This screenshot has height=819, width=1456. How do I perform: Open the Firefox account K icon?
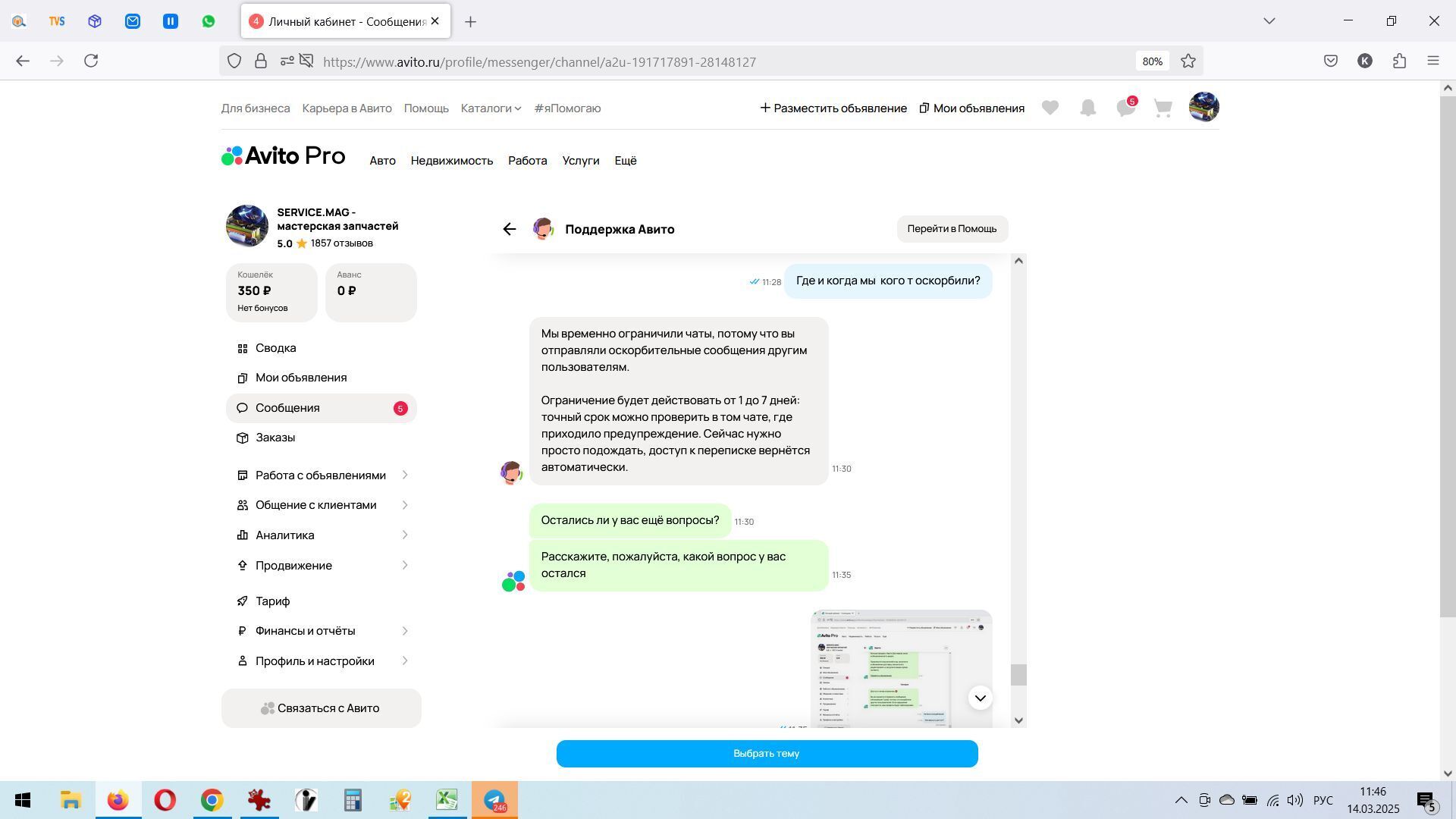1365,61
